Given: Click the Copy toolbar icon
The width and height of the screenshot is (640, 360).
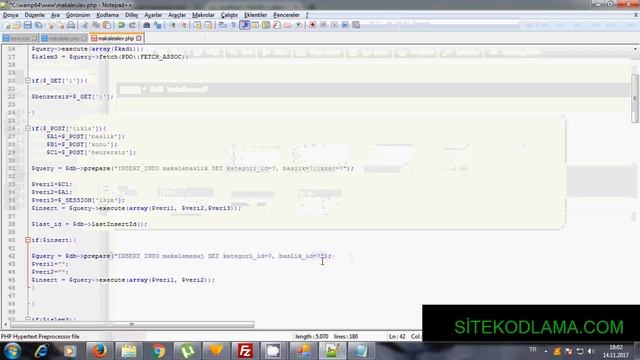Looking at the screenshot, I should tap(96, 25).
